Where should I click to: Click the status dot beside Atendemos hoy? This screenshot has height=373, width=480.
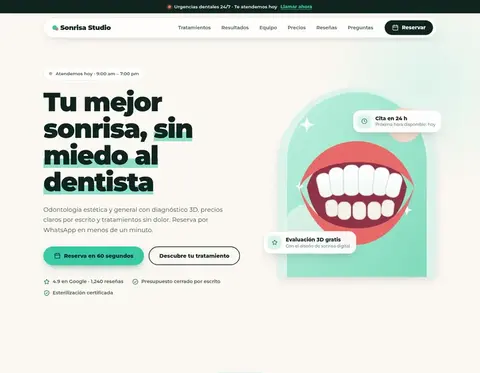tap(51, 74)
